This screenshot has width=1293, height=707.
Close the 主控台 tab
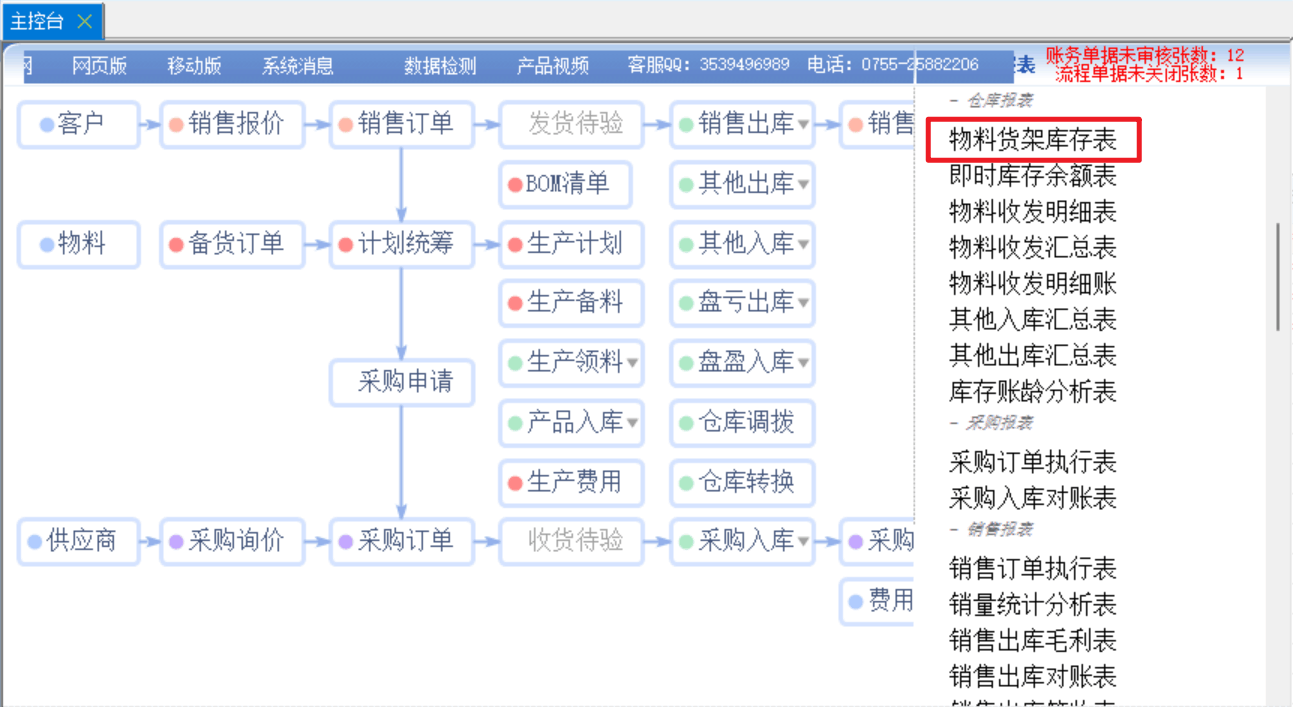pos(85,21)
